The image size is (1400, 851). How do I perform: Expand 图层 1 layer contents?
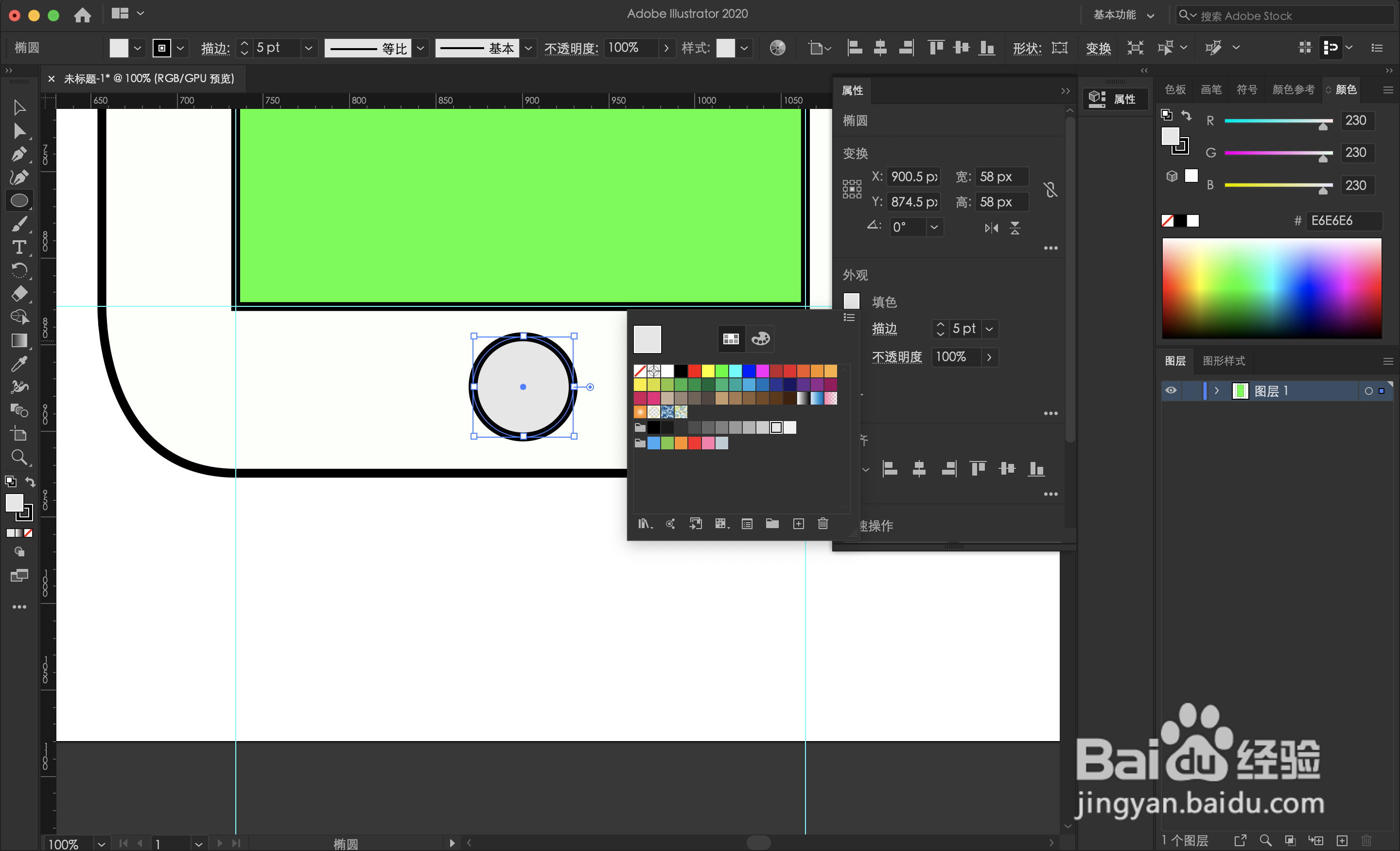[x=1216, y=390]
